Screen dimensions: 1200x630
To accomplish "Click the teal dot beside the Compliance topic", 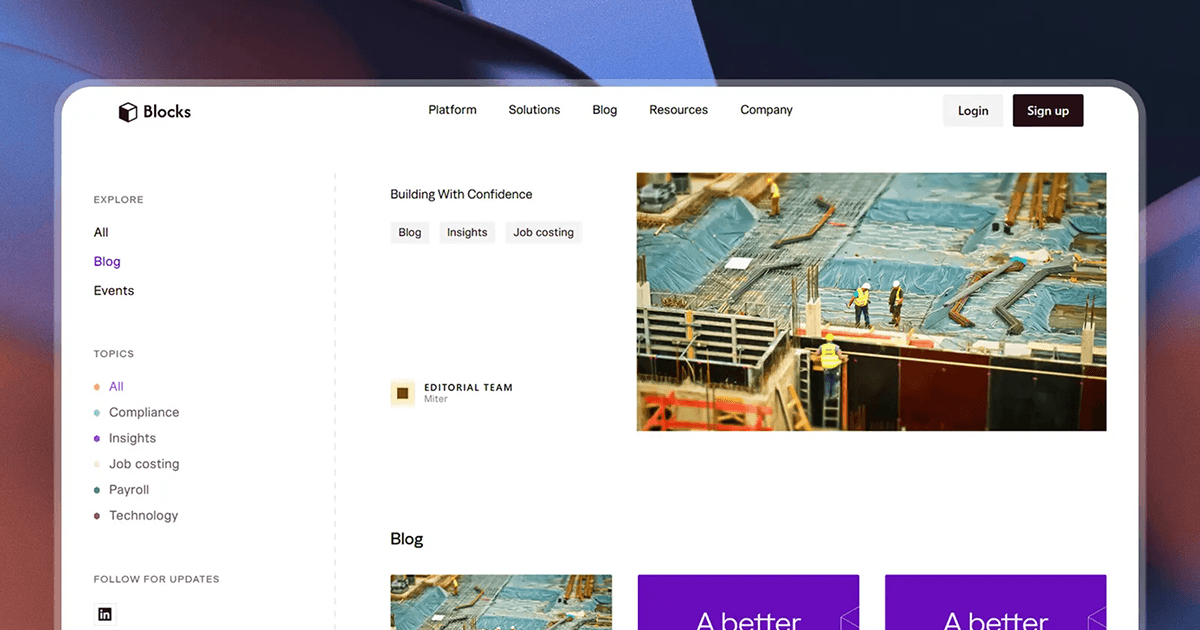I will (x=96, y=412).
